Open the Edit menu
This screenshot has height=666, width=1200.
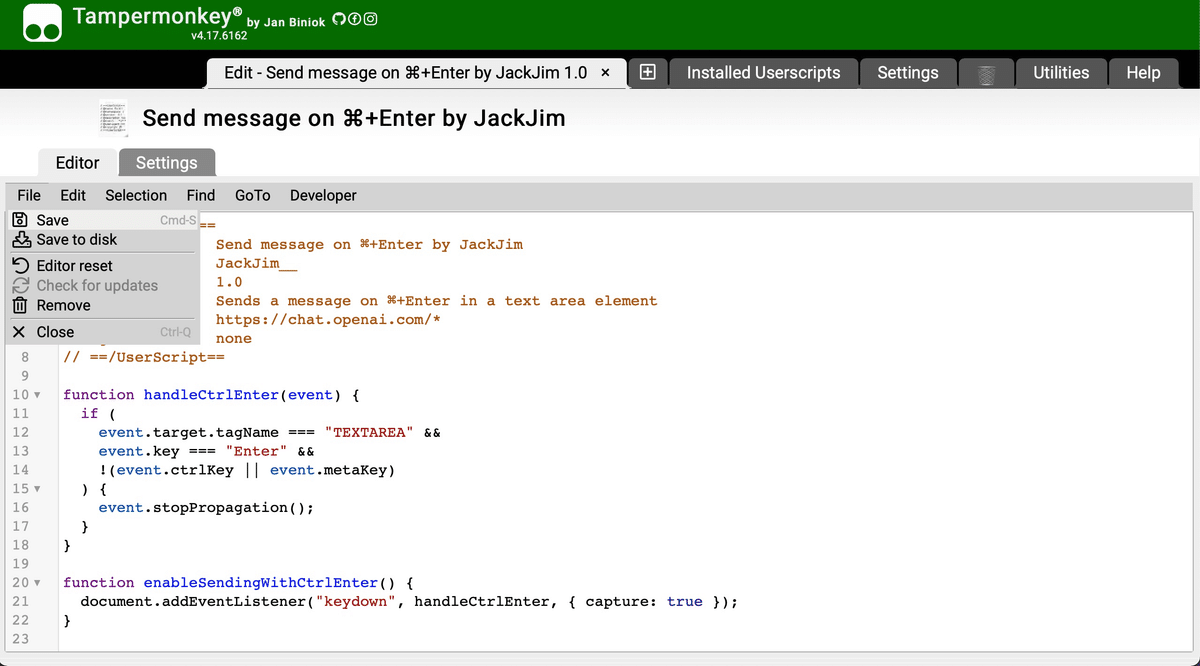pos(73,195)
